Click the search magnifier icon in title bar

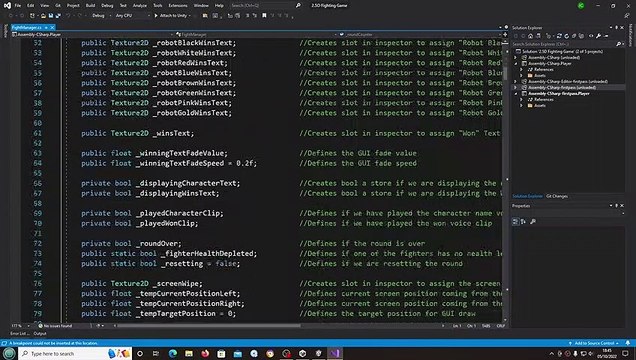click(x=298, y=6)
